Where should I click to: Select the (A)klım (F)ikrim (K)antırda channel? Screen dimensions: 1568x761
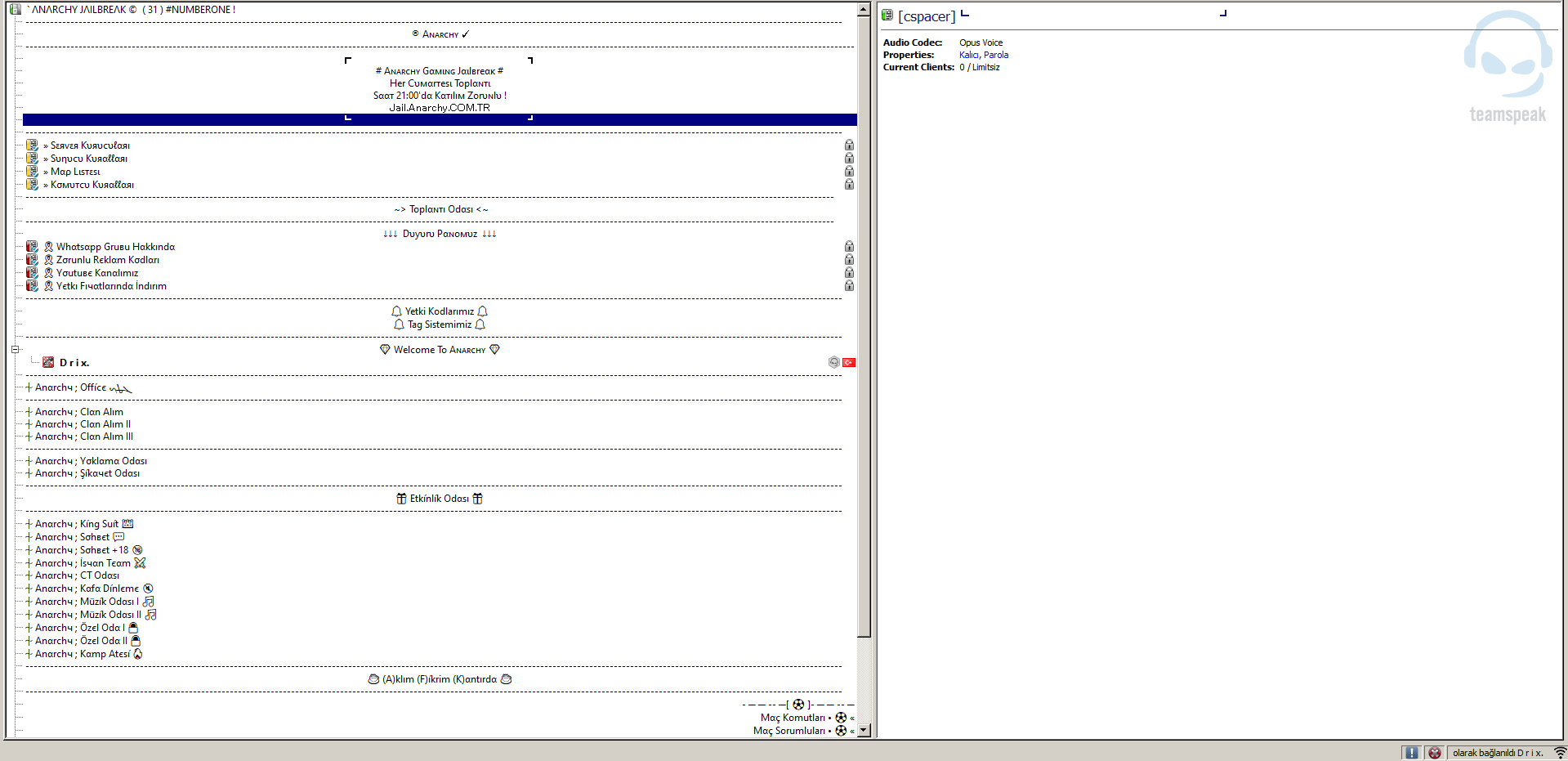point(440,679)
